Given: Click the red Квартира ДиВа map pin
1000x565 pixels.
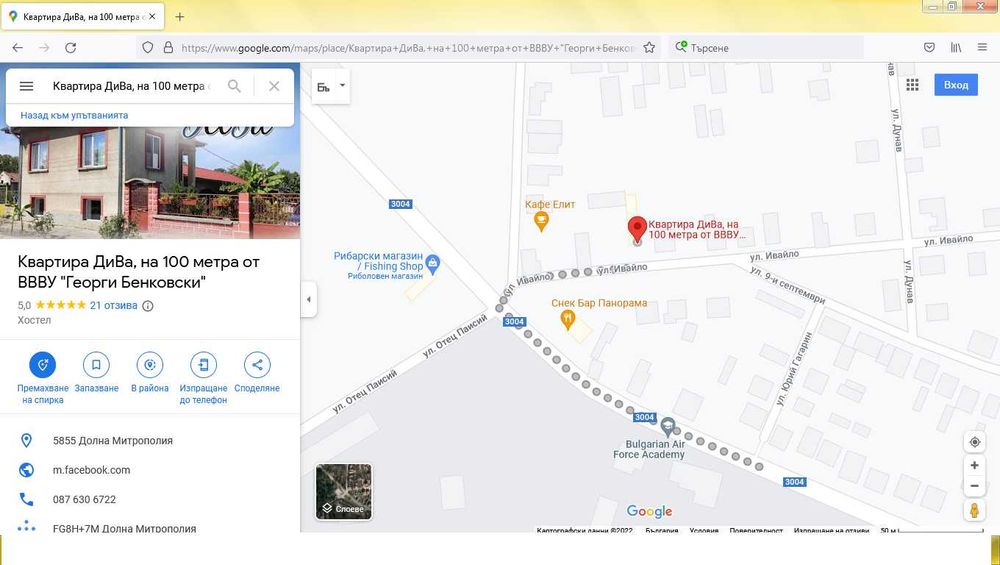Looking at the screenshot, I should pyautogui.click(x=637, y=230).
